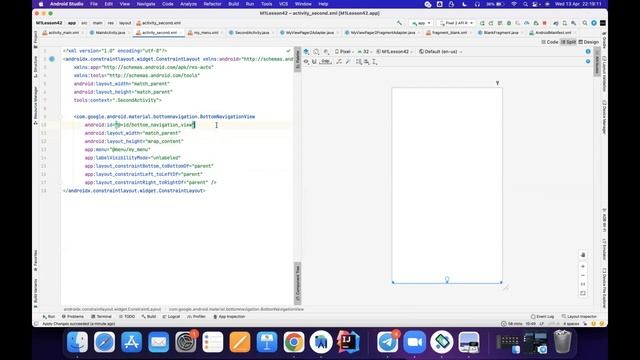
Task: Click the infer constraints wand icon
Action: [x=348, y=62]
